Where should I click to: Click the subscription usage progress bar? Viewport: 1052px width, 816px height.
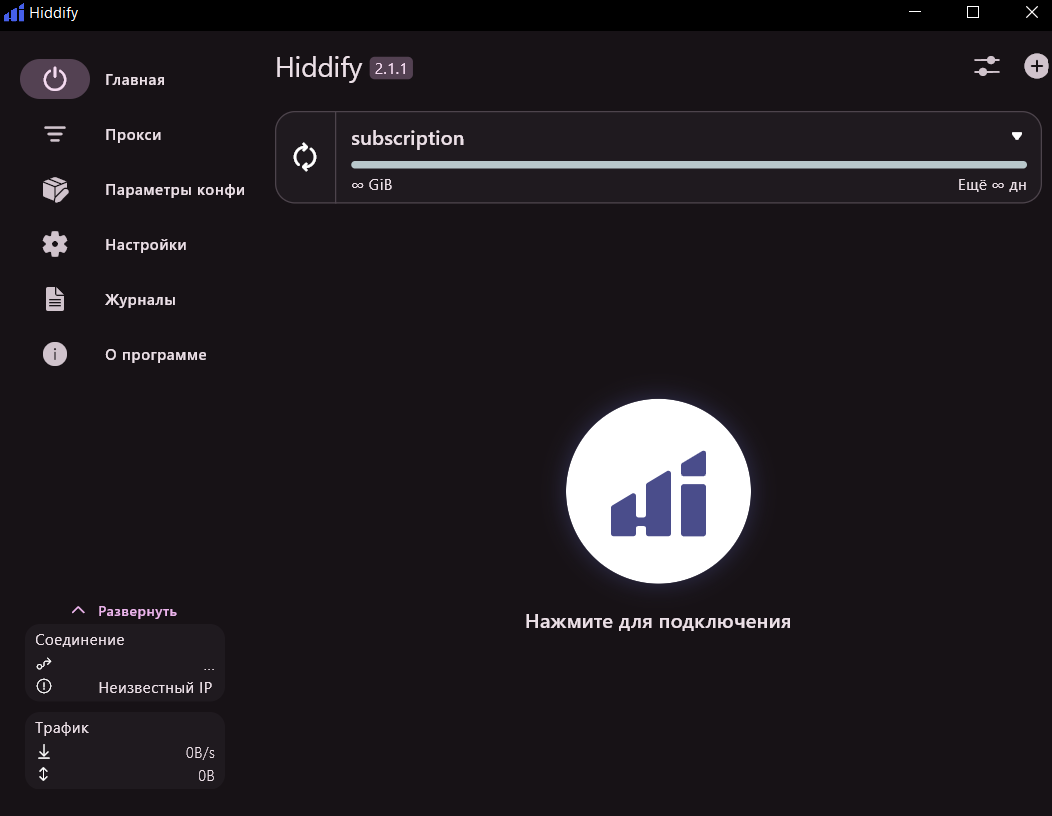click(688, 165)
